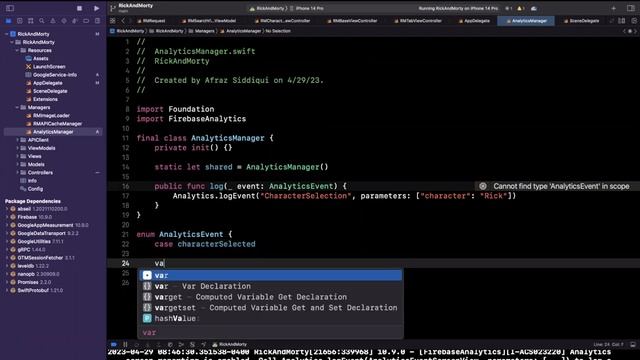This screenshot has width=640, height=360.
Task: Collapse the Managers group
Action: point(17,107)
